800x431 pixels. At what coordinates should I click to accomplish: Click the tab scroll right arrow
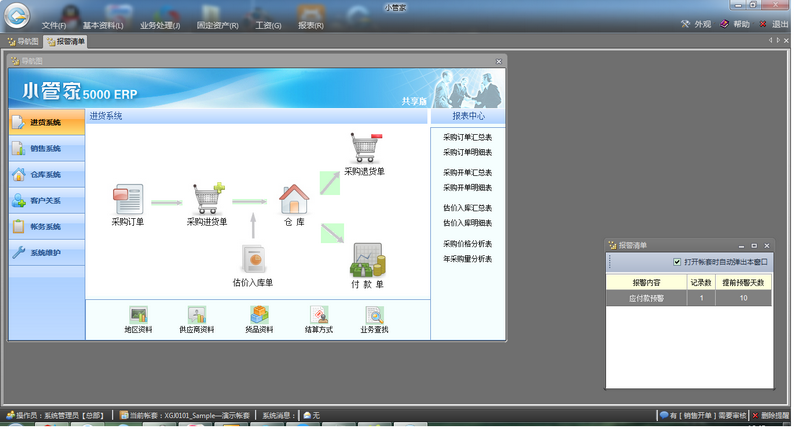click(778, 41)
